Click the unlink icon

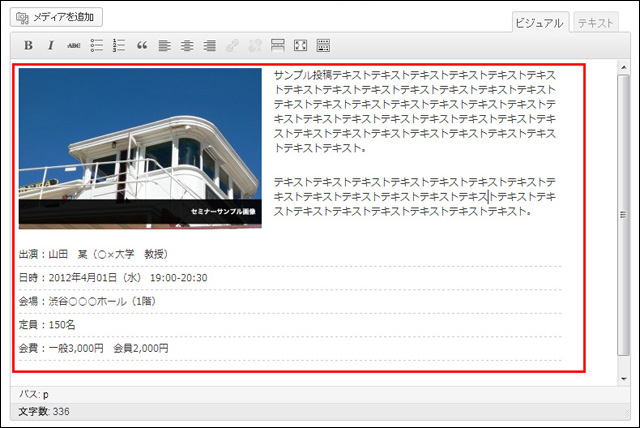(x=255, y=46)
